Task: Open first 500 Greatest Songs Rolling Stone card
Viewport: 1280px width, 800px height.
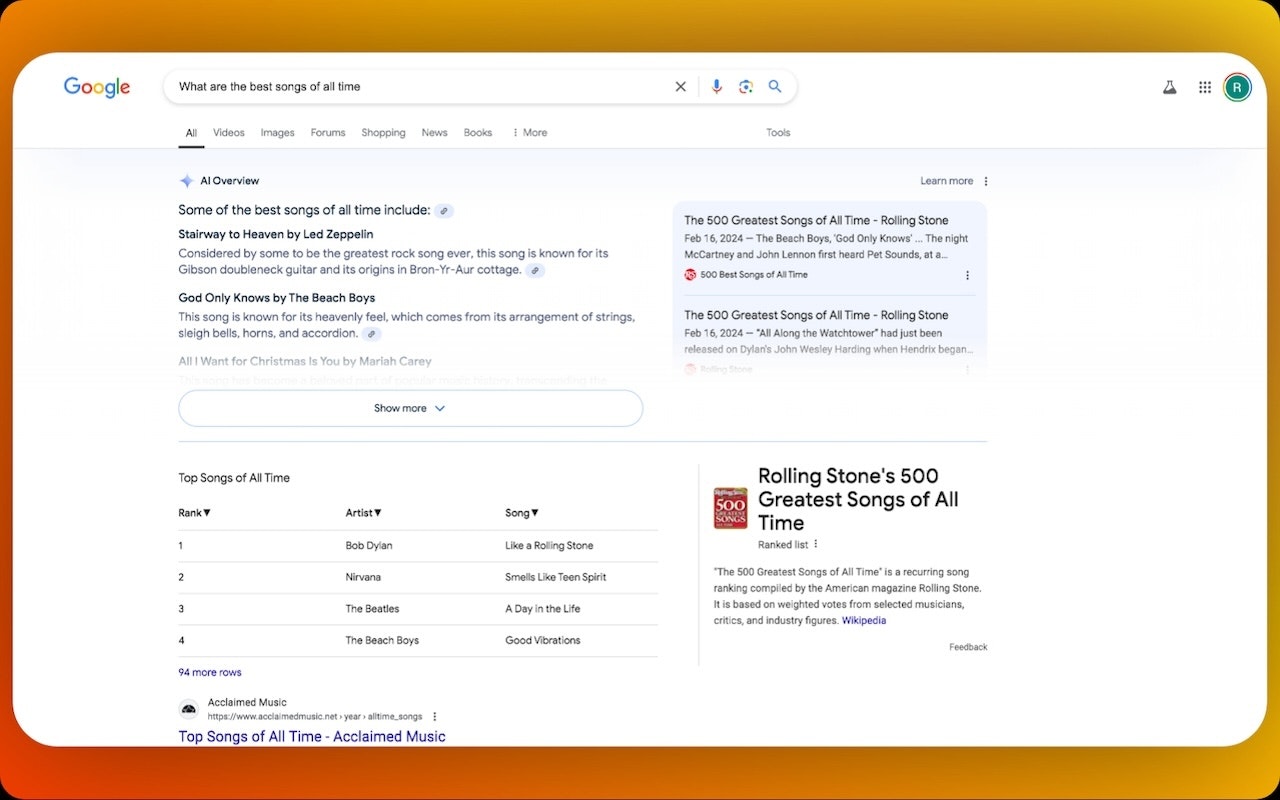Action: (816, 221)
